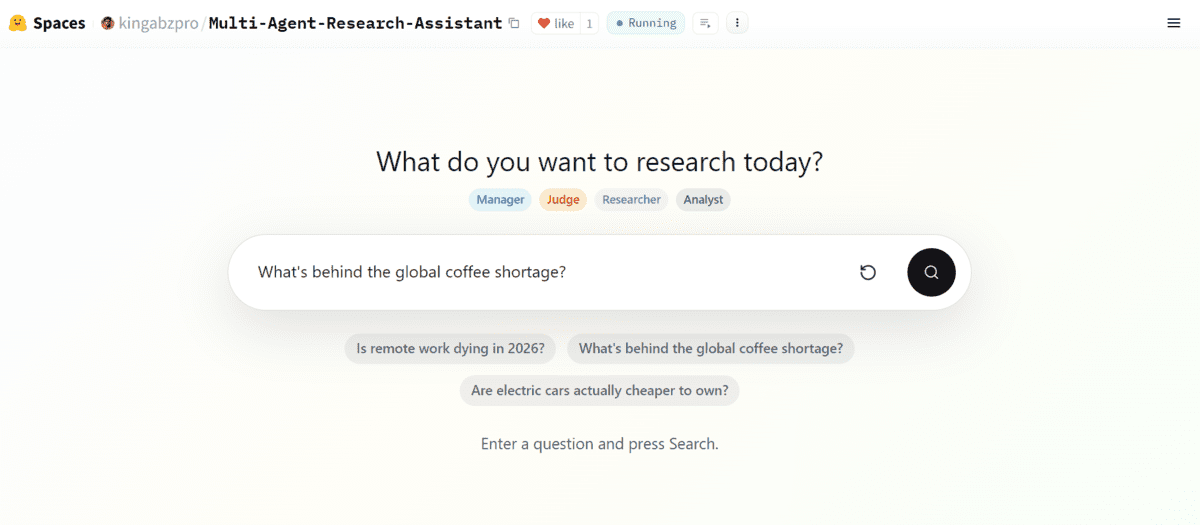
Task: Reset the query with the refresh icon
Action: click(868, 272)
